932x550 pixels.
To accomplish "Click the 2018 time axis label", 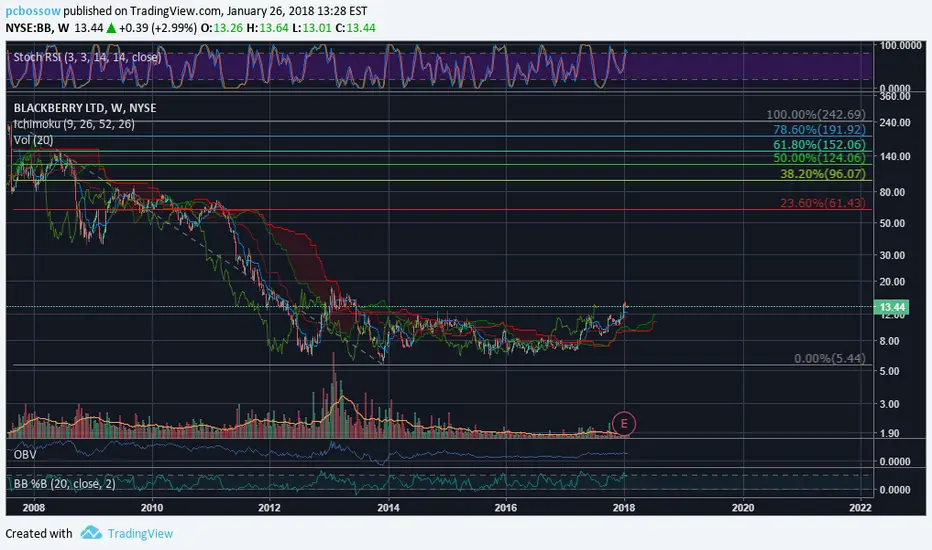I will 624,507.
